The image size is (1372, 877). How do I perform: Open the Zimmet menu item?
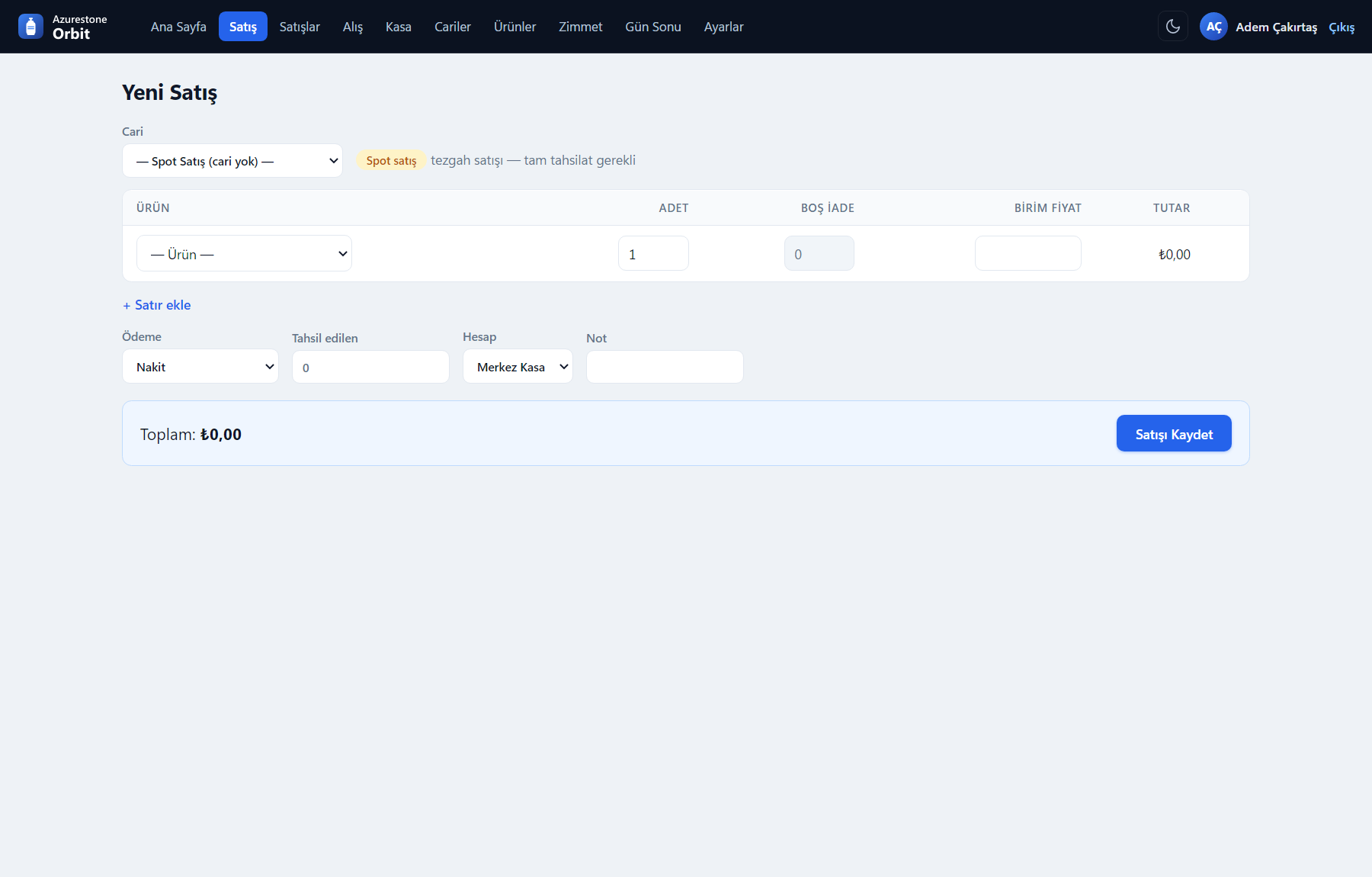click(581, 27)
